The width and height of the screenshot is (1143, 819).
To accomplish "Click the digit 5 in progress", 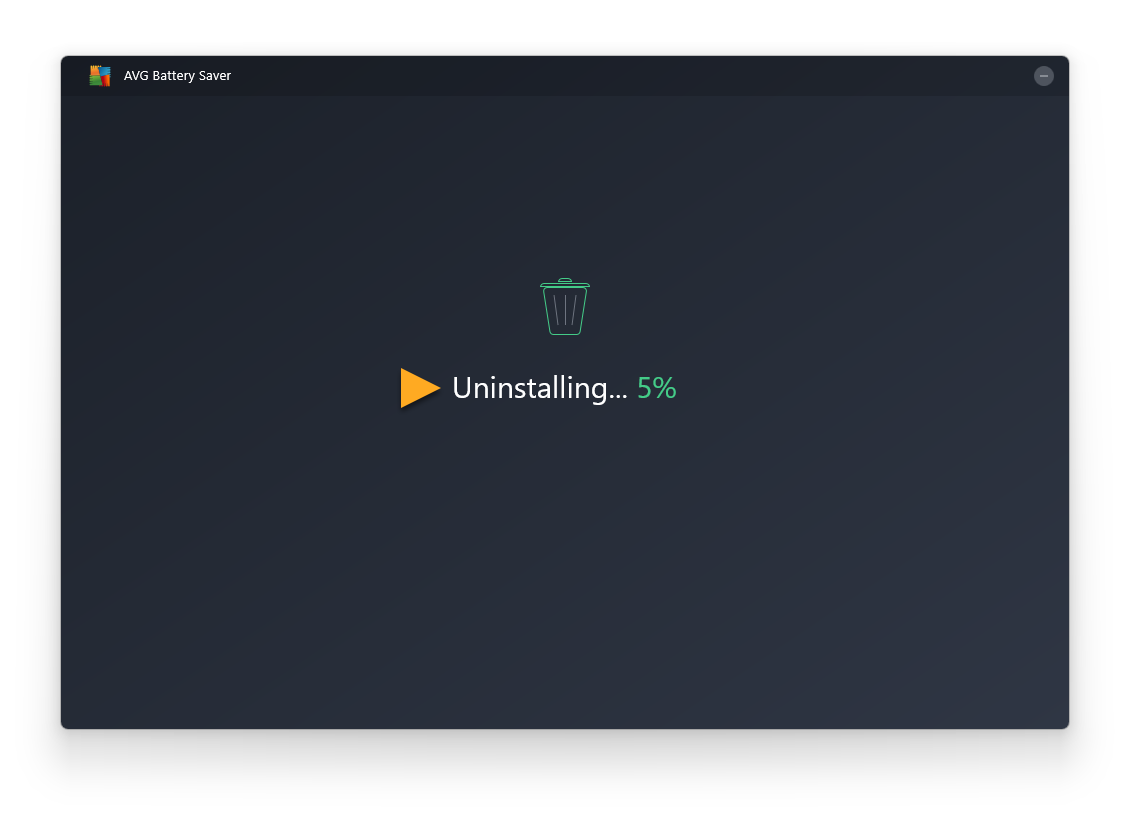I will 645,388.
